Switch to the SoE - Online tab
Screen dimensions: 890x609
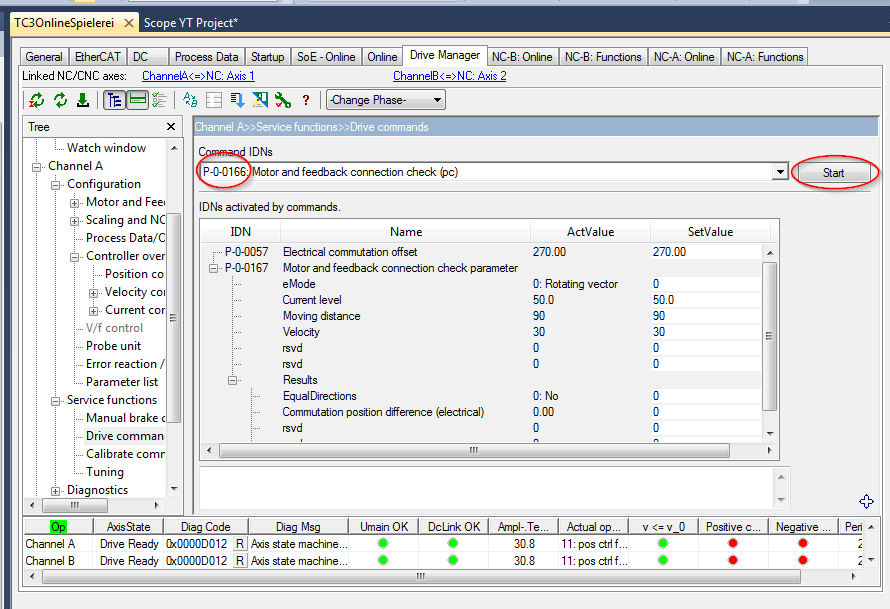click(x=326, y=57)
